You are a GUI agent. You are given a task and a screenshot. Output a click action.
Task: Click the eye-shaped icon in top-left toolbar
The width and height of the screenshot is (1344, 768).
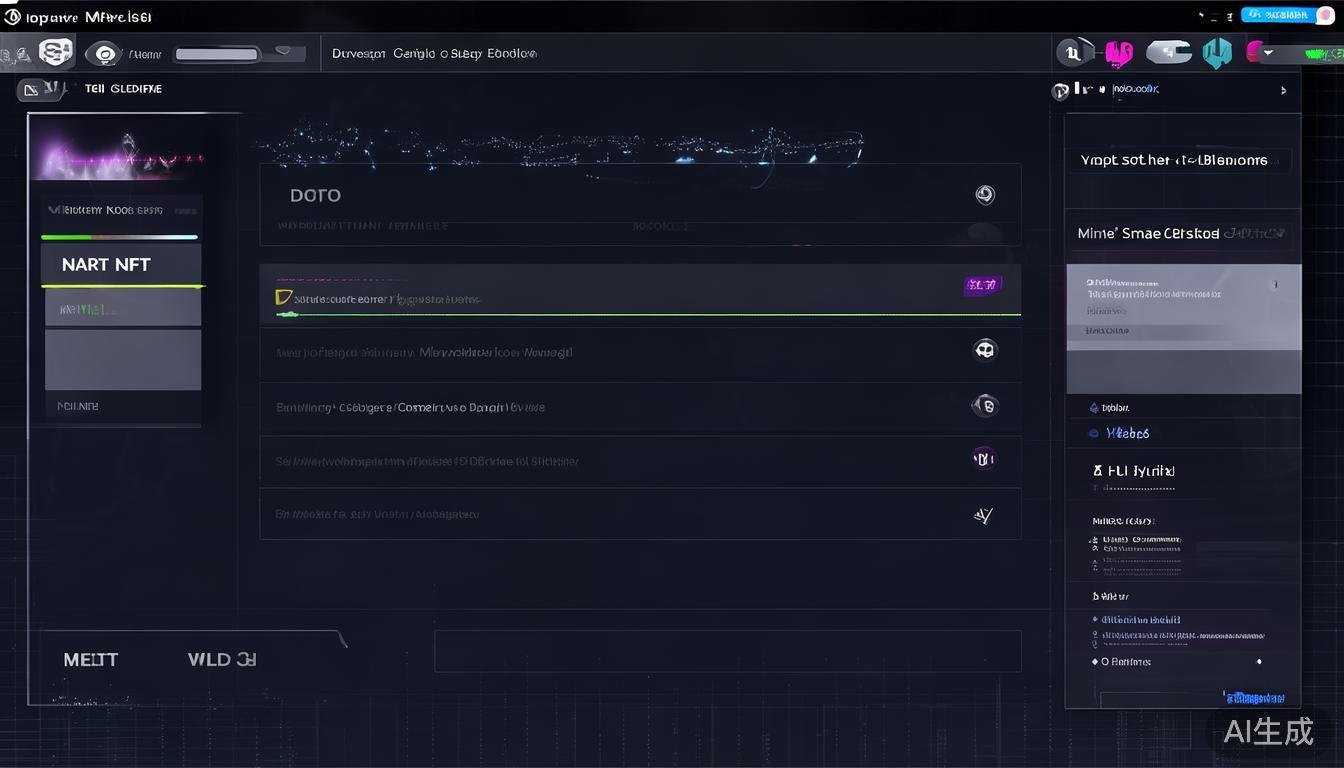[x=102, y=54]
